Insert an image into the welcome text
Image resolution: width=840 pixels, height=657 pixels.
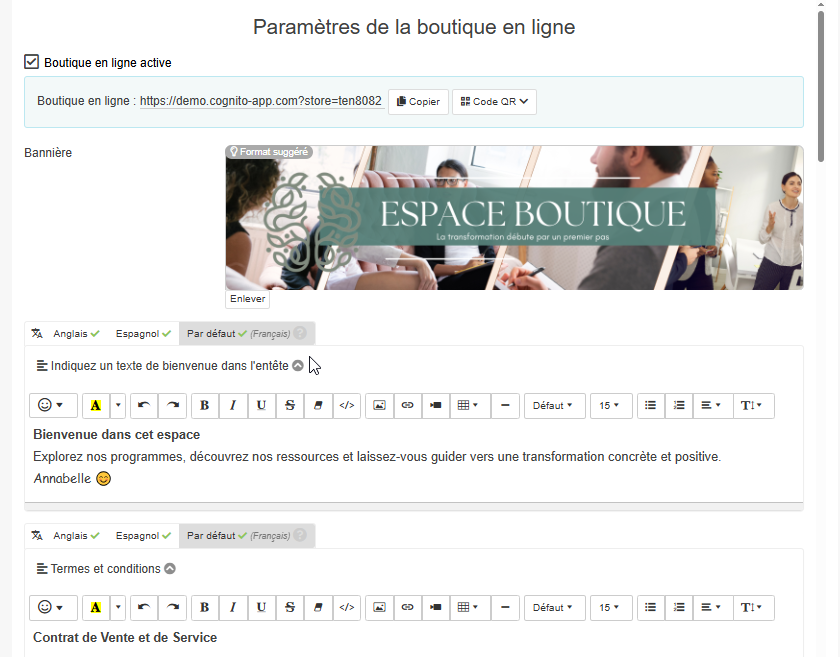click(x=379, y=405)
